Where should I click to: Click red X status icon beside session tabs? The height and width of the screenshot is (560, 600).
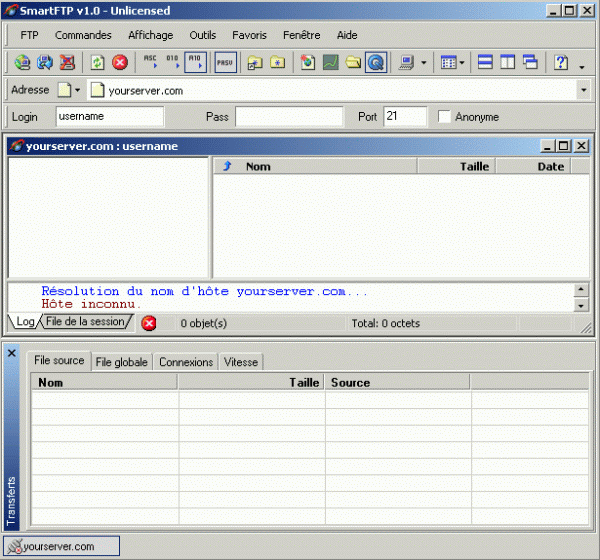coord(149,323)
